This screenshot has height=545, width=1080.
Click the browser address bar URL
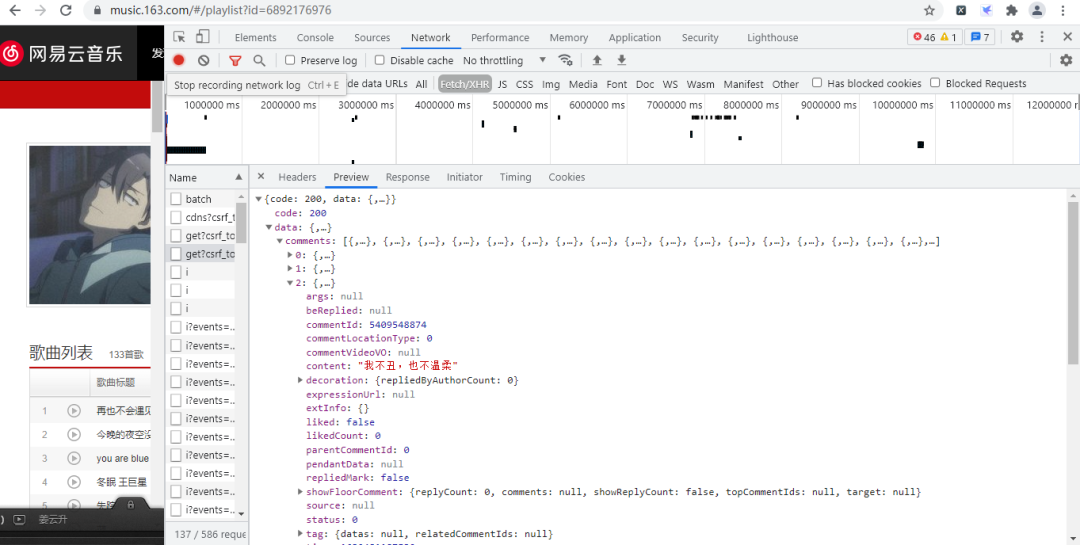[220, 10]
